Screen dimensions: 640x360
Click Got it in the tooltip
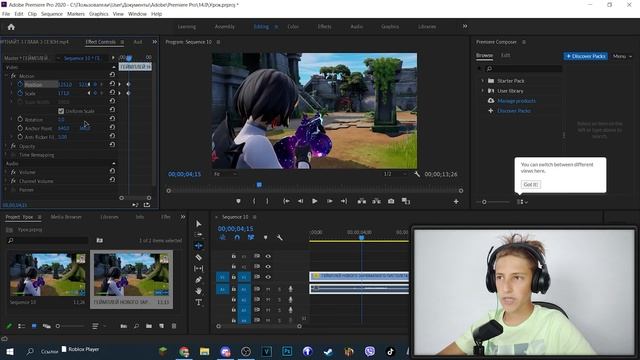[x=531, y=184]
